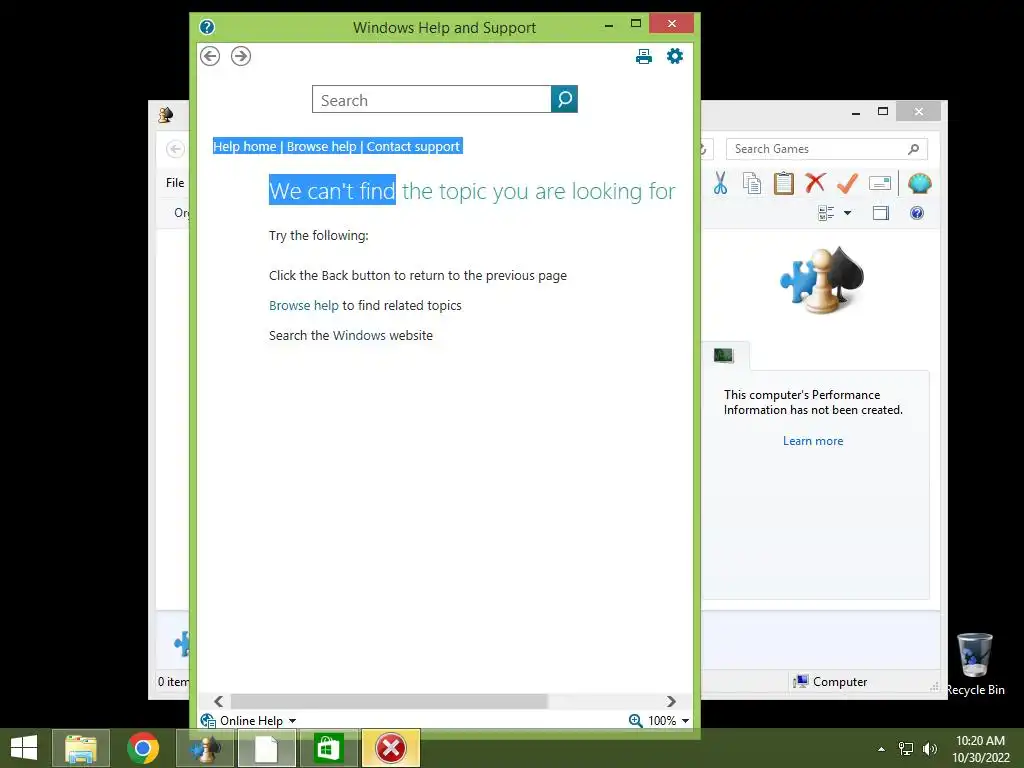Click the Computer label in Games status bar
Image resolution: width=1024 pixels, height=768 pixels.
tap(840, 682)
